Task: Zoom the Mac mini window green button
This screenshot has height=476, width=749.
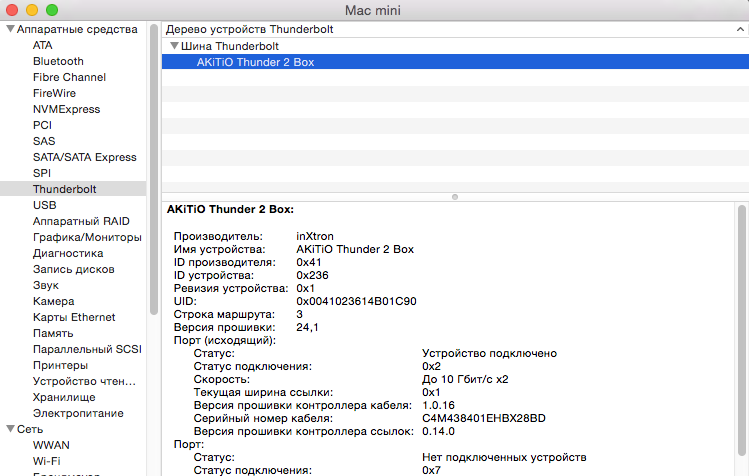Action: (x=52, y=10)
